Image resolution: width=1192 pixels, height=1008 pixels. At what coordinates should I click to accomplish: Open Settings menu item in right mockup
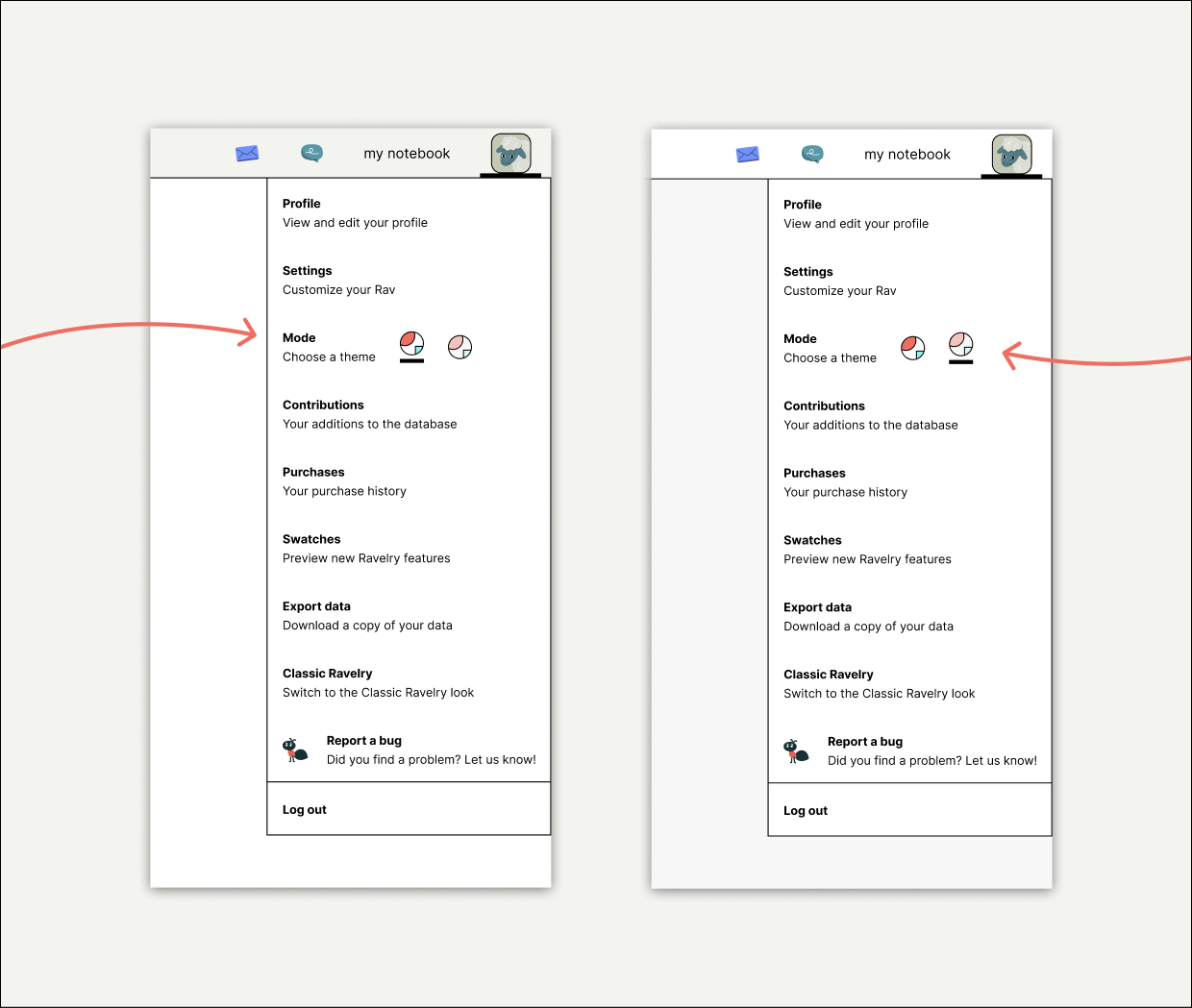point(839,282)
